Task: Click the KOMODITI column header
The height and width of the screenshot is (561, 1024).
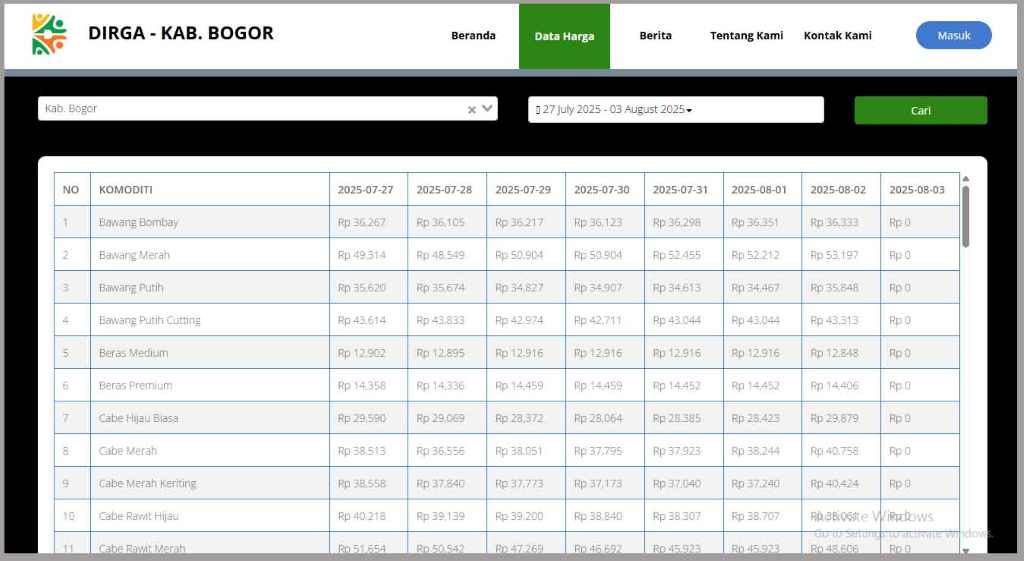Action: click(x=210, y=189)
